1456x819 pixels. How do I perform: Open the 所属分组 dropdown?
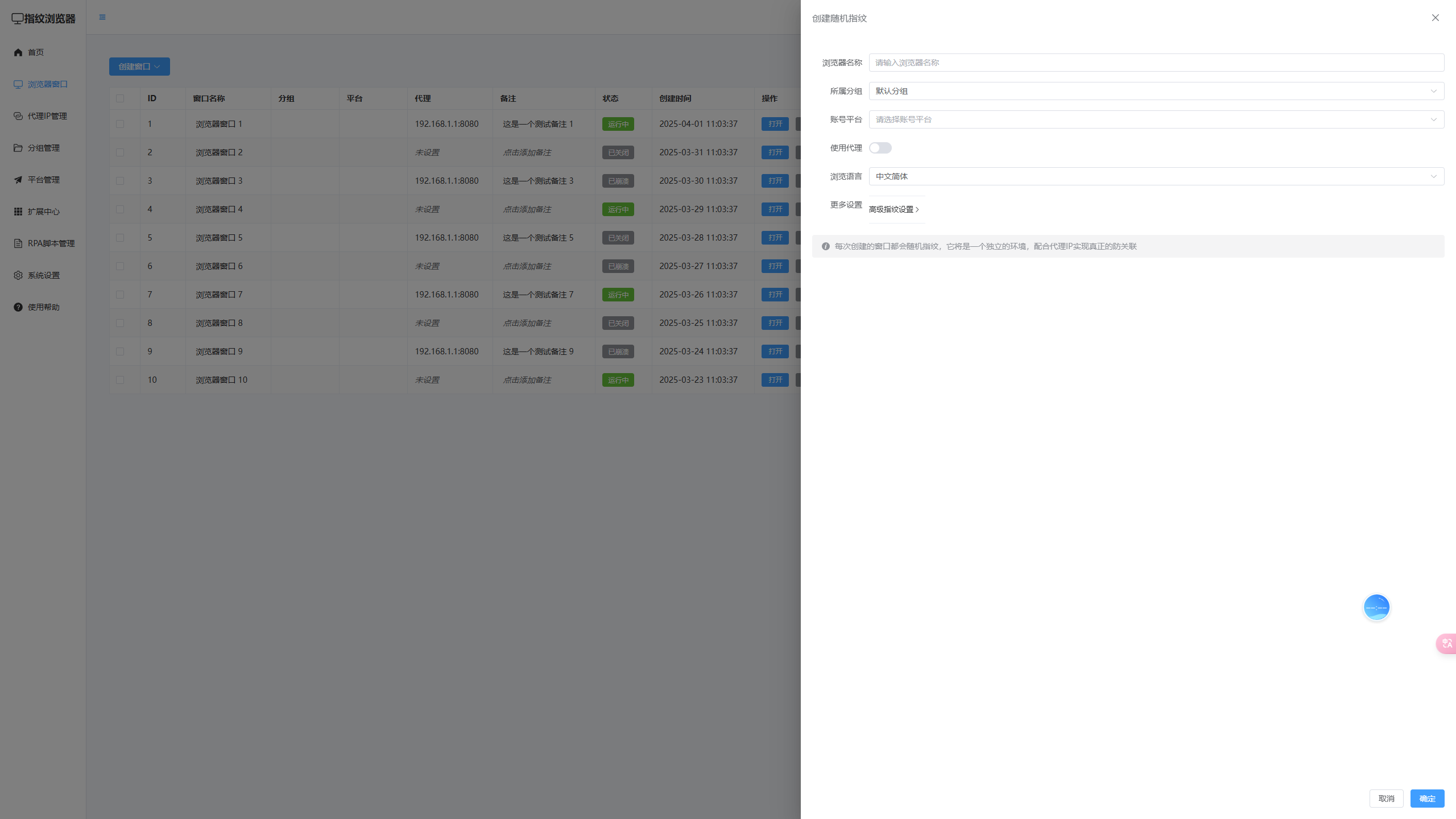(x=1156, y=91)
